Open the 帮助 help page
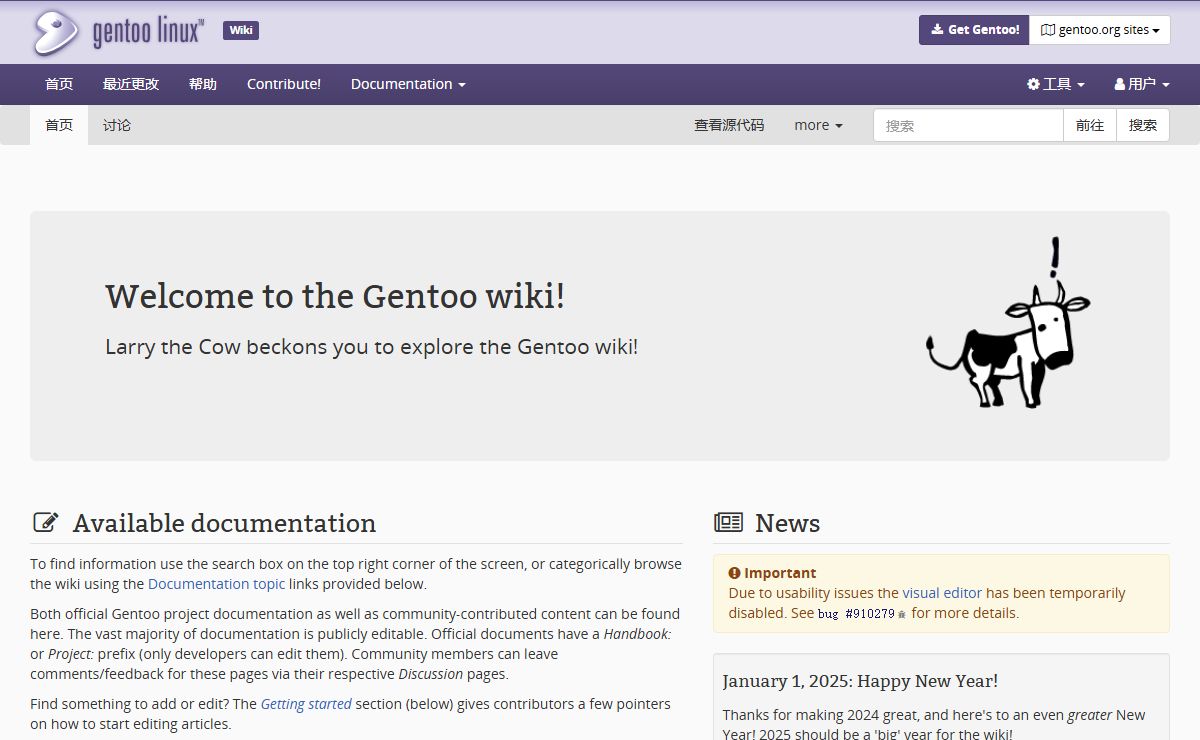Image resolution: width=1200 pixels, height=740 pixels. coord(203,84)
